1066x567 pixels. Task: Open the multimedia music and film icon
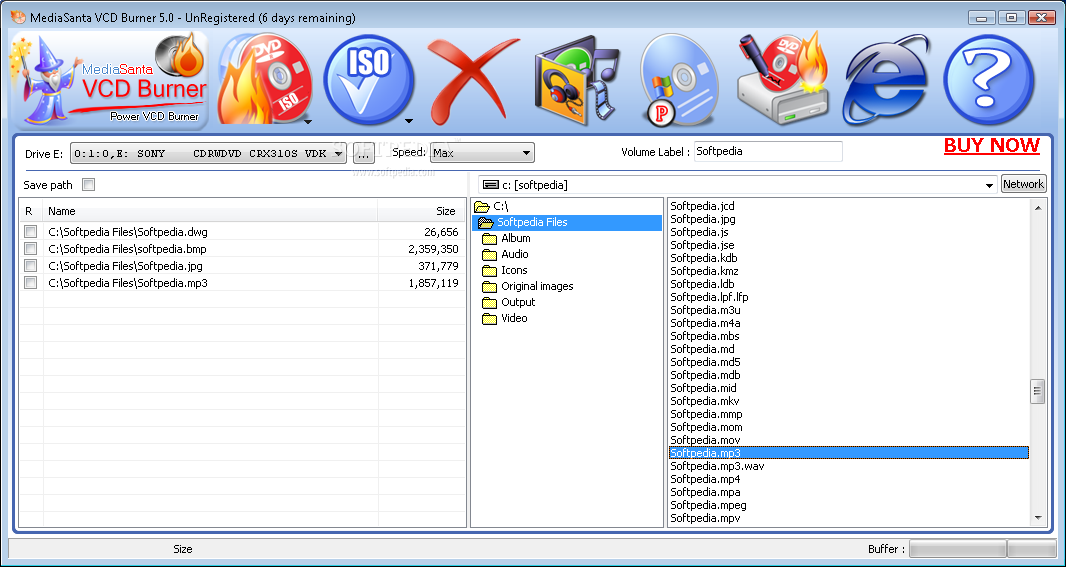click(577, 83)
